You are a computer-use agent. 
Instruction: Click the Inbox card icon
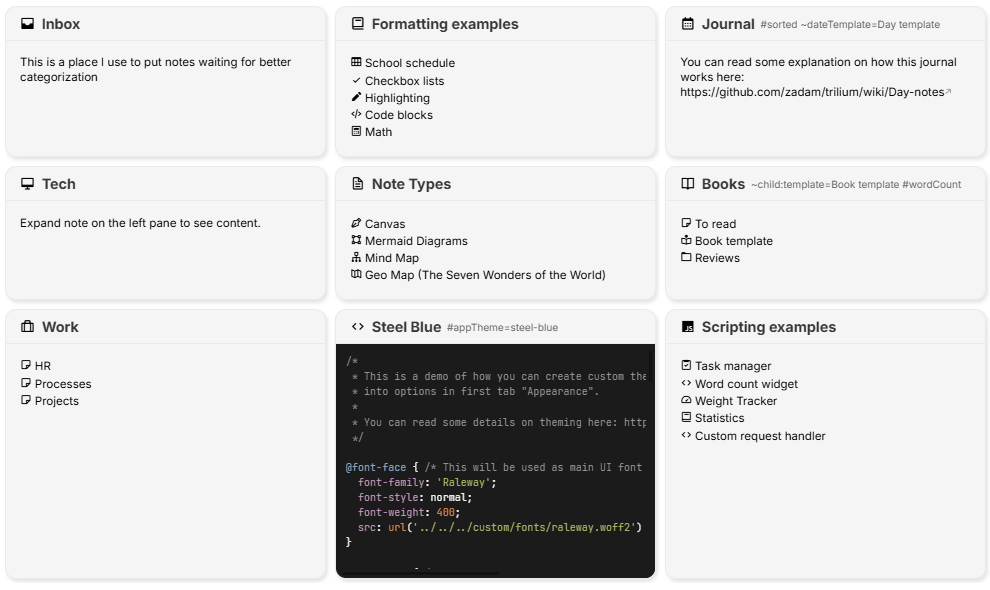[27, 24]
